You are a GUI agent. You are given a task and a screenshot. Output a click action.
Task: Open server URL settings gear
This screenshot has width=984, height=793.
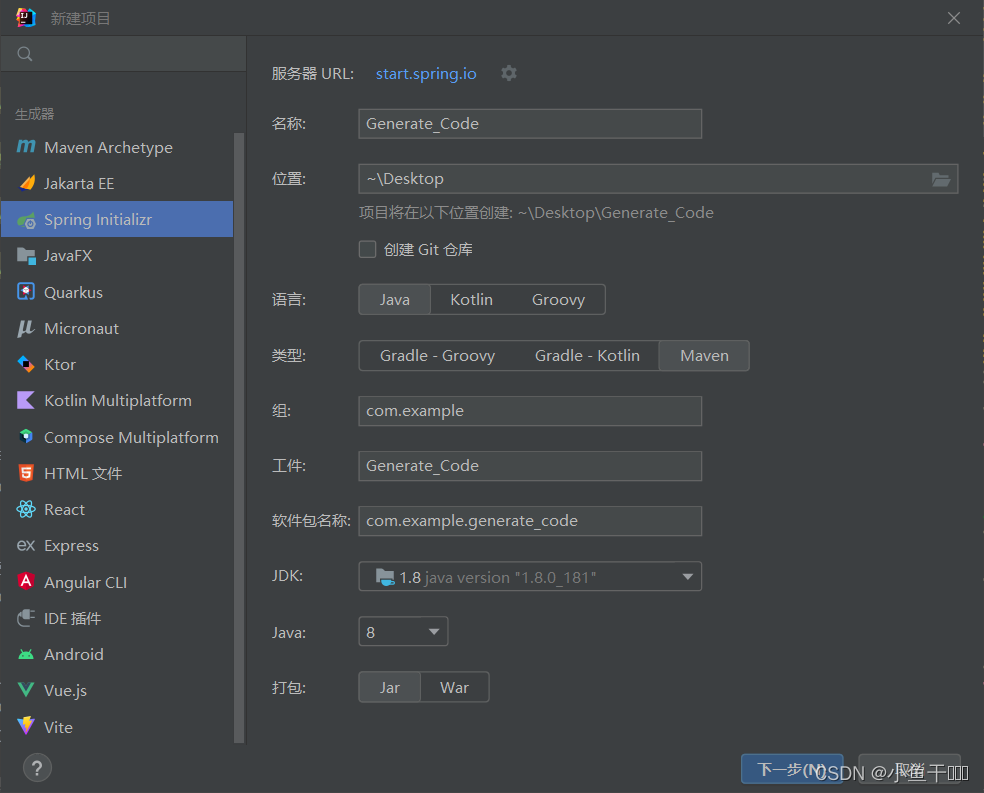coord(509,73)
